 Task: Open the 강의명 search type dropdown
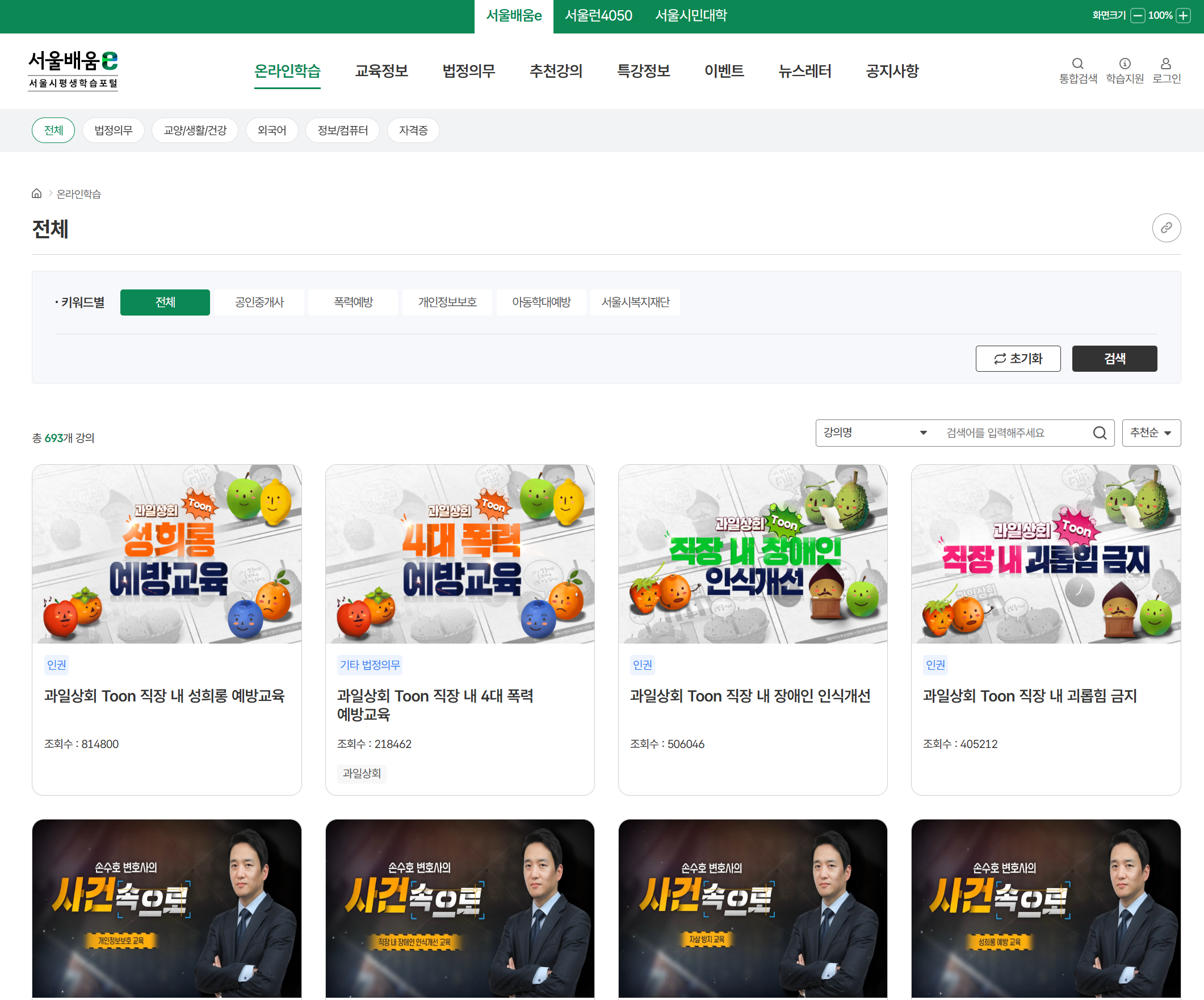[x=874, y=433]
